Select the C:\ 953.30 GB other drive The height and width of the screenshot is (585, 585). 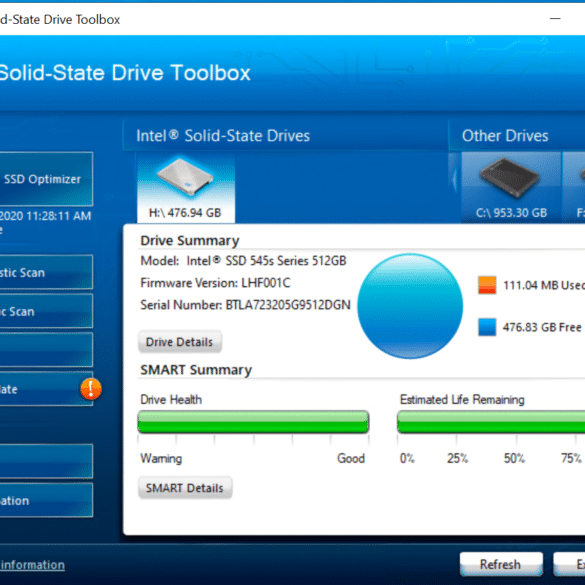[511, 187]
